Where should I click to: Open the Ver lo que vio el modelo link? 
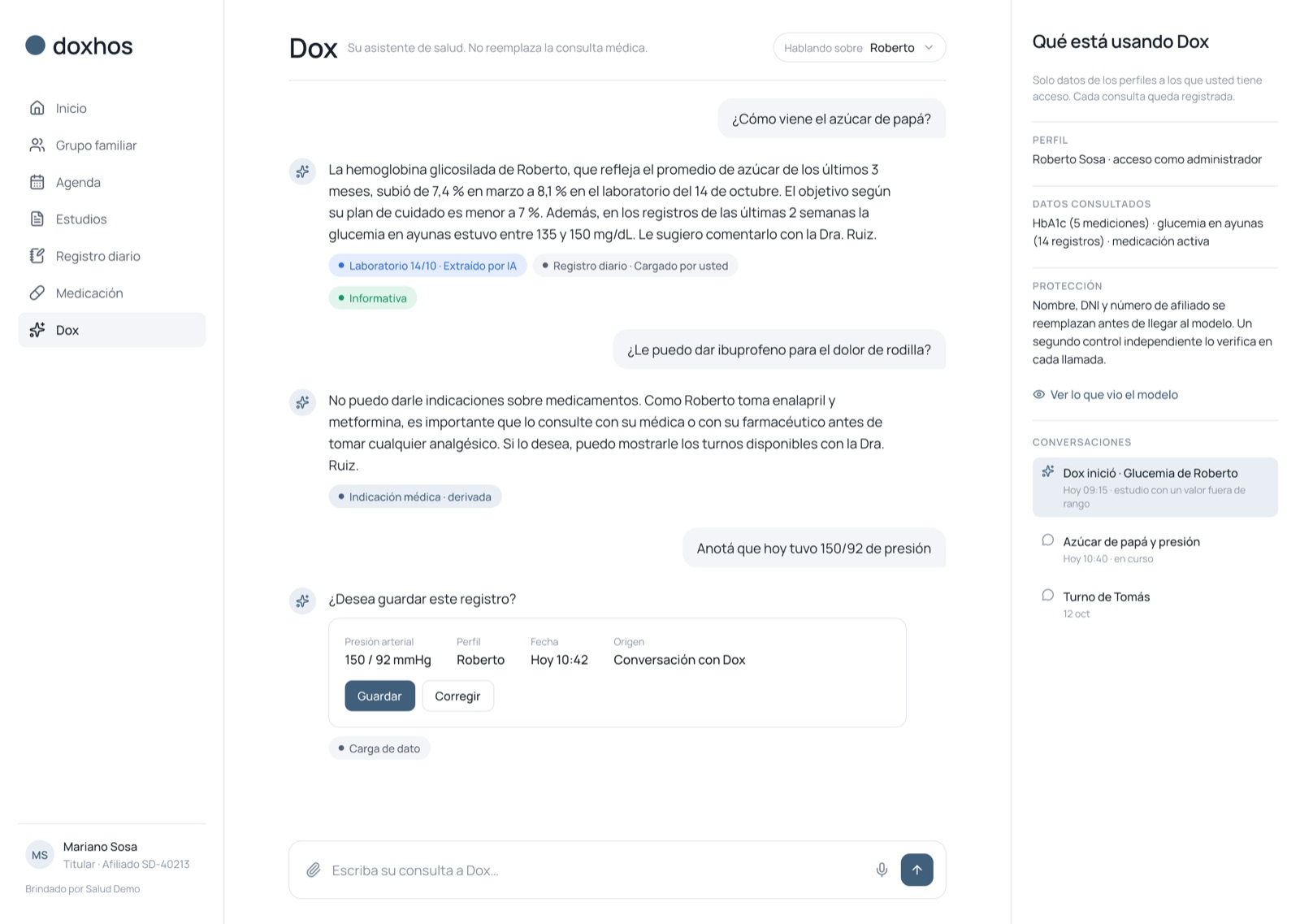click(x=1105, y=395)
